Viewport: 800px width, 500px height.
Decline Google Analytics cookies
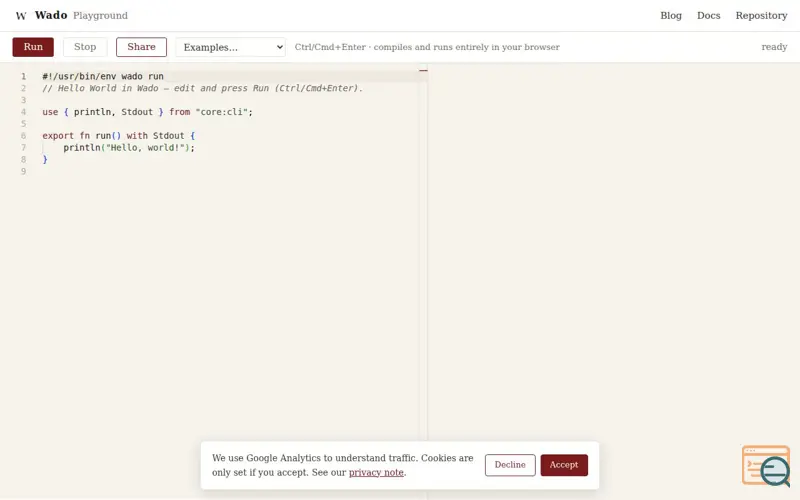coord(510,465)
